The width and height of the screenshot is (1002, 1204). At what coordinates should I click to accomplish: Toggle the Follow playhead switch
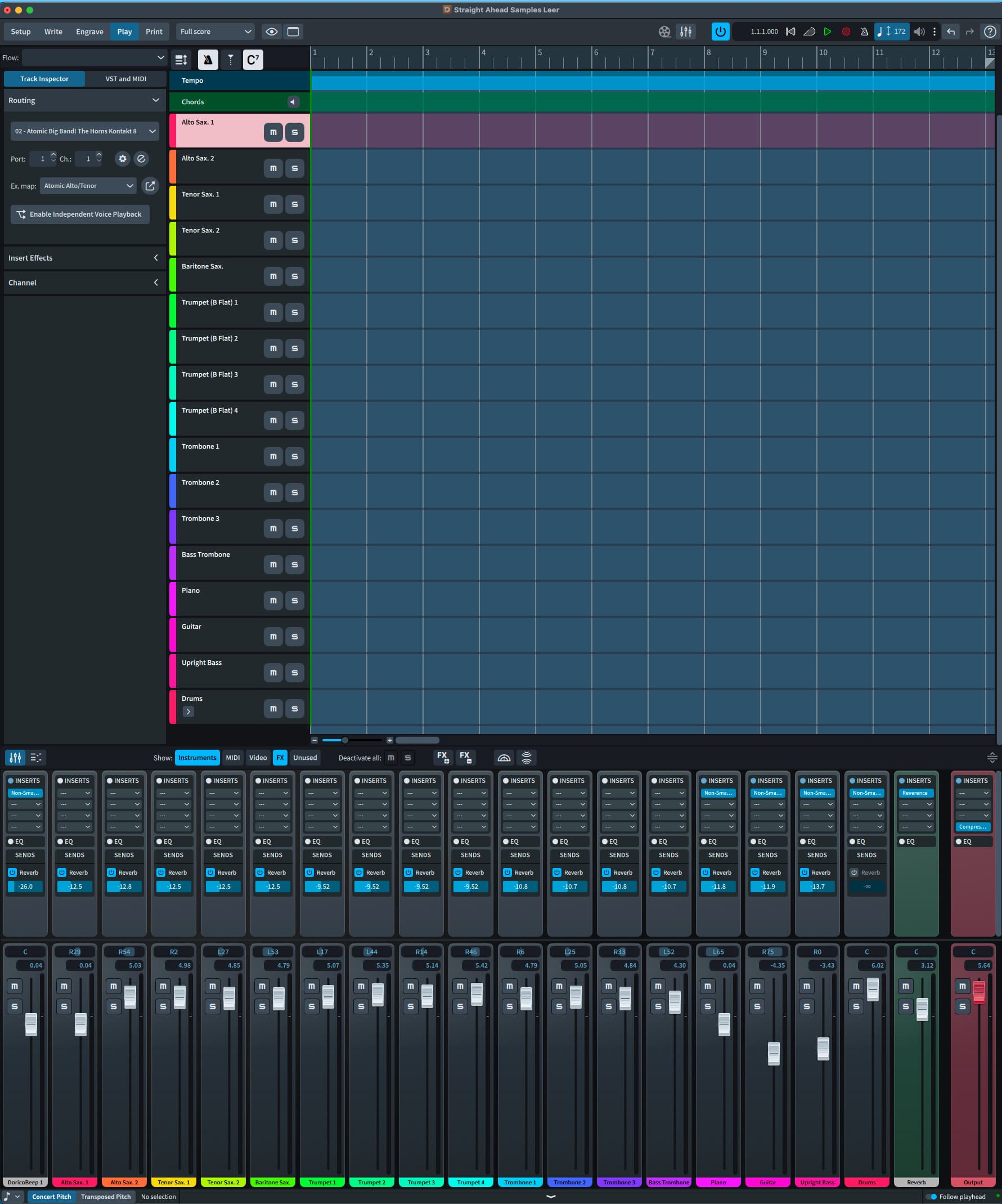[932, 1197]
